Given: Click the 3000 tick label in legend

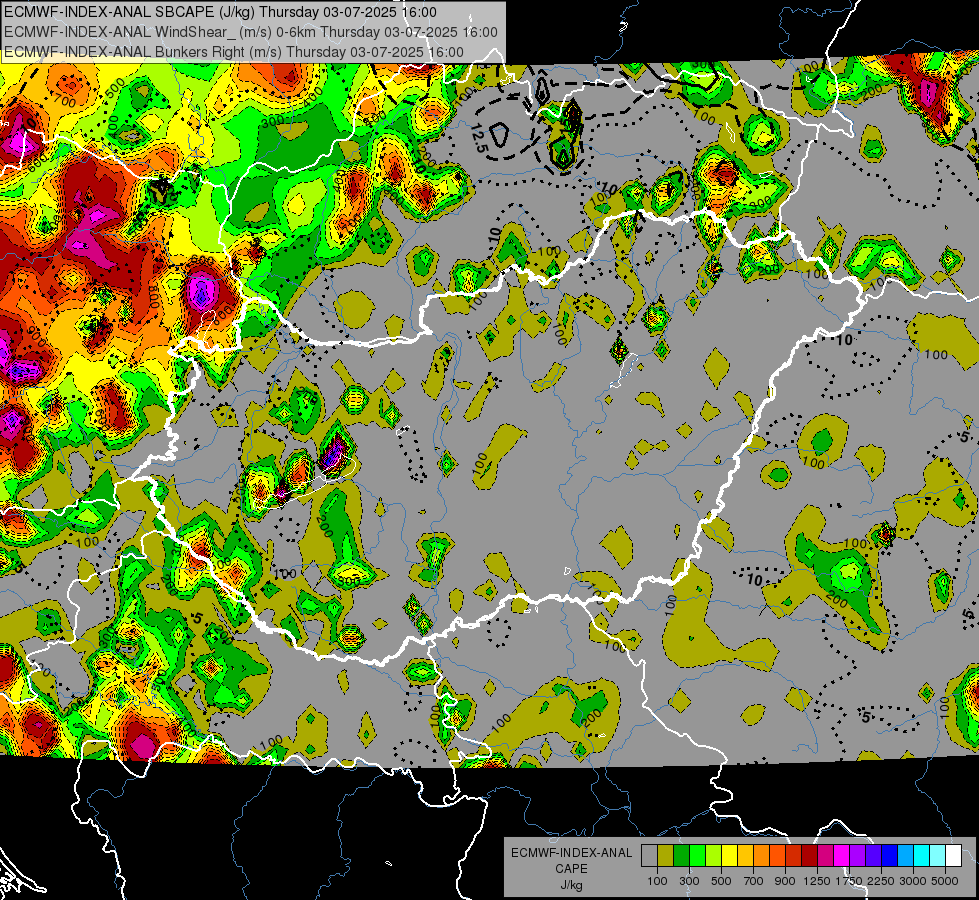Looking at the screenshot, I should tap(913, 881).
